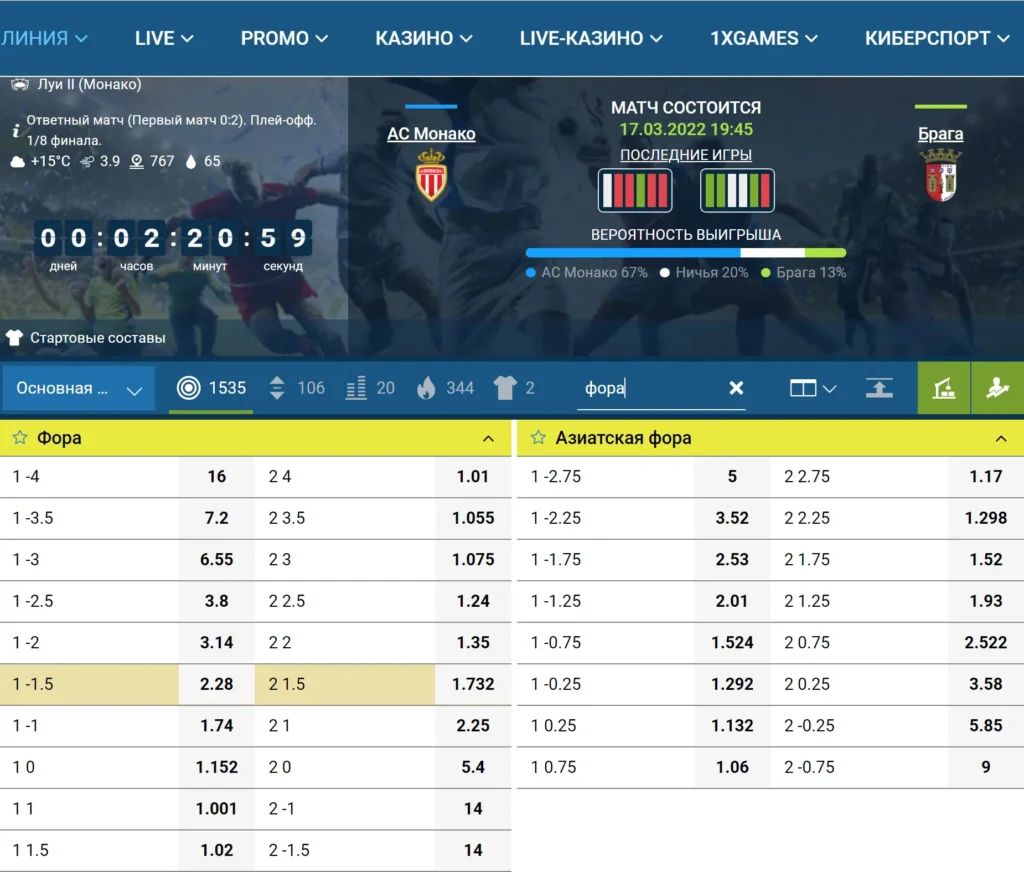
Task: Select Asian handicap 1 -1.25 odds 2.01
Action: coord(732,601)
